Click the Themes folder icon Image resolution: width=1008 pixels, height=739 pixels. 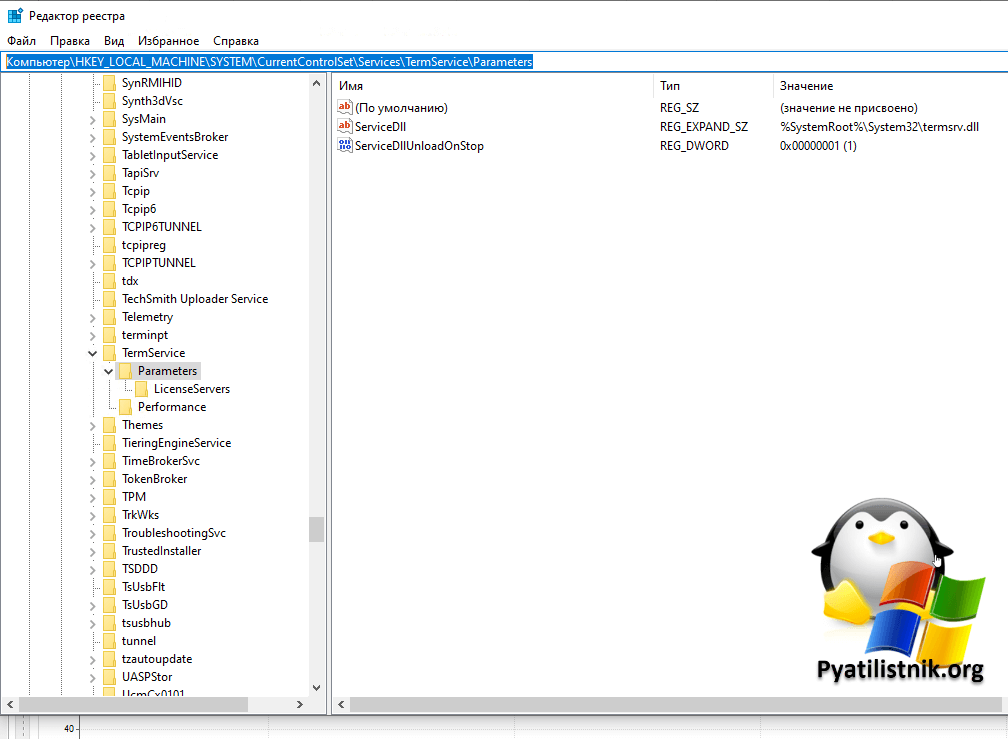[110, 425]
